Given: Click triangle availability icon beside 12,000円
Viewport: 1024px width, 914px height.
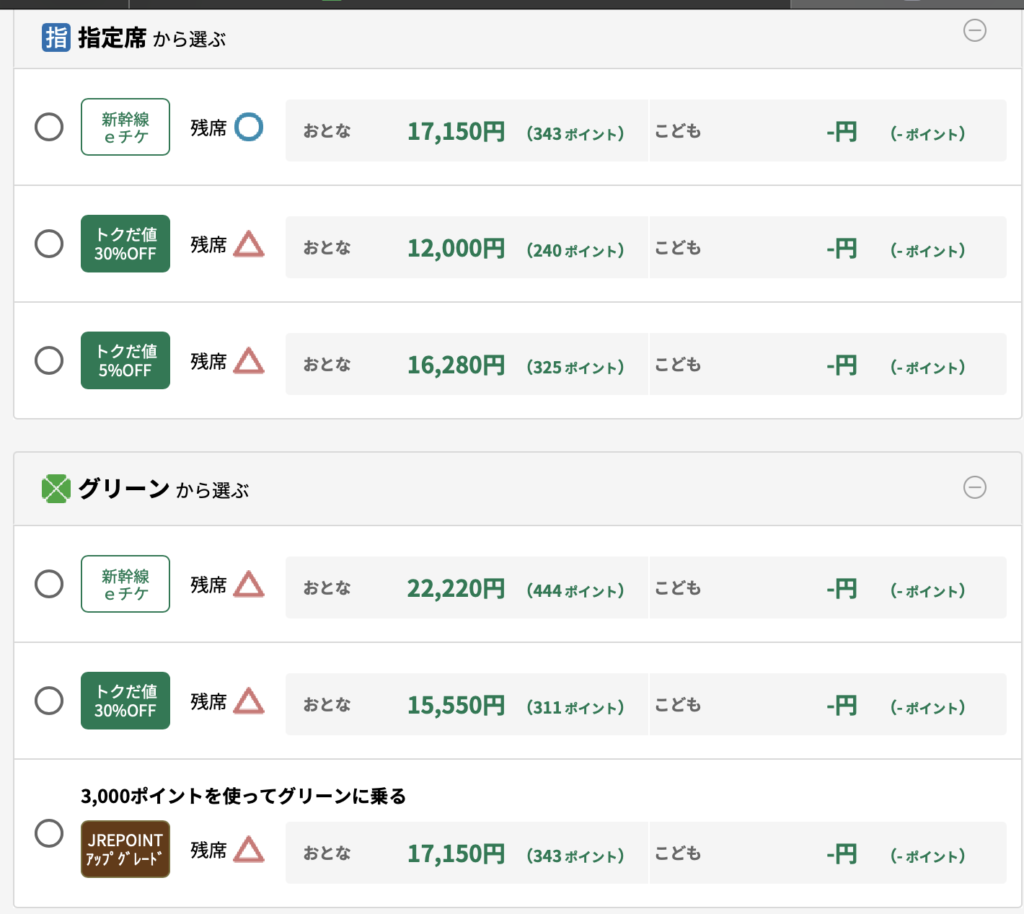Looking at the screenshot, I should [x=249, y=244].
